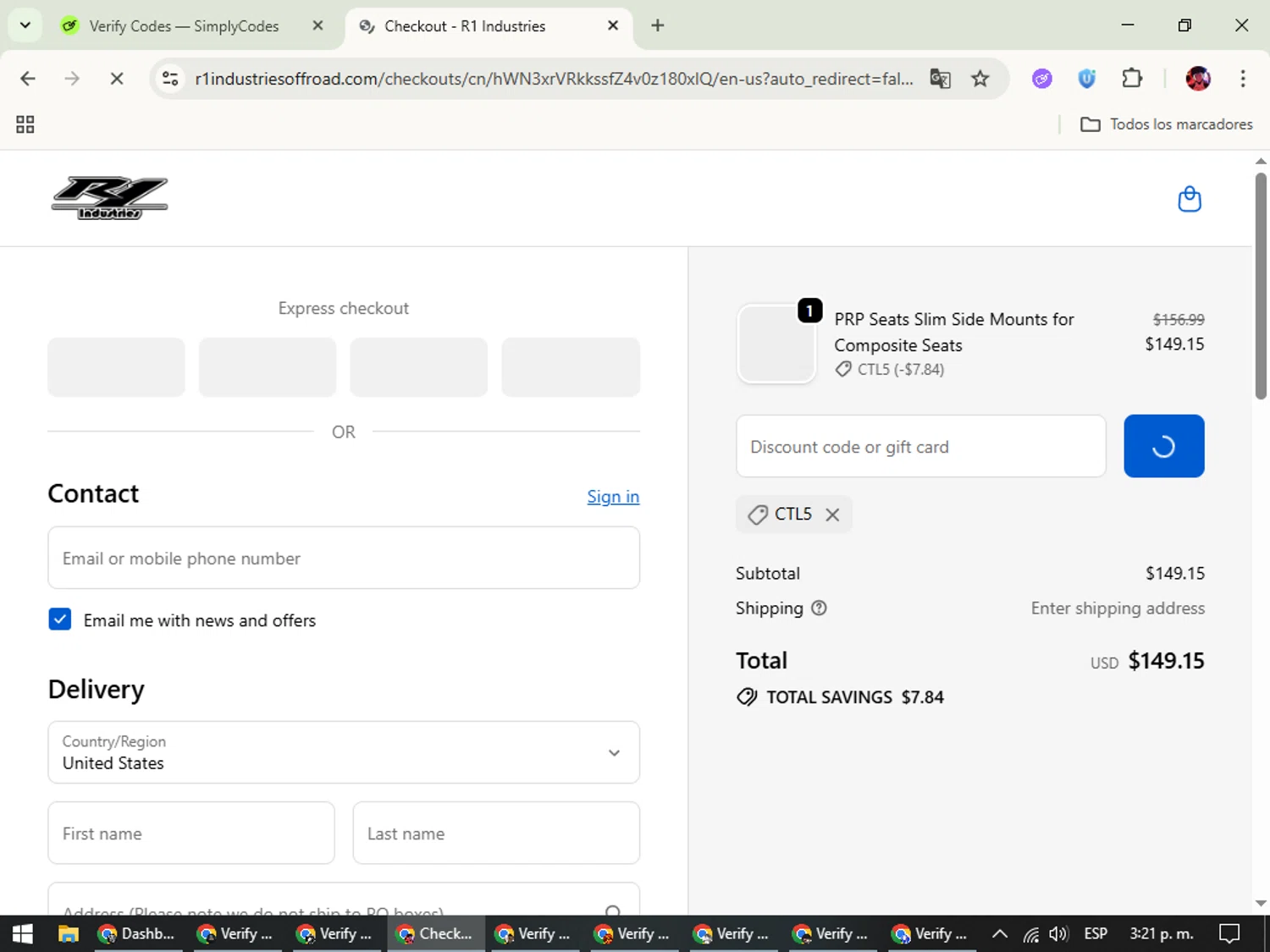1270x952 pixels.
Task: Click the PRP Seats Slim Side Mounts product name
Action: [954, 332]
